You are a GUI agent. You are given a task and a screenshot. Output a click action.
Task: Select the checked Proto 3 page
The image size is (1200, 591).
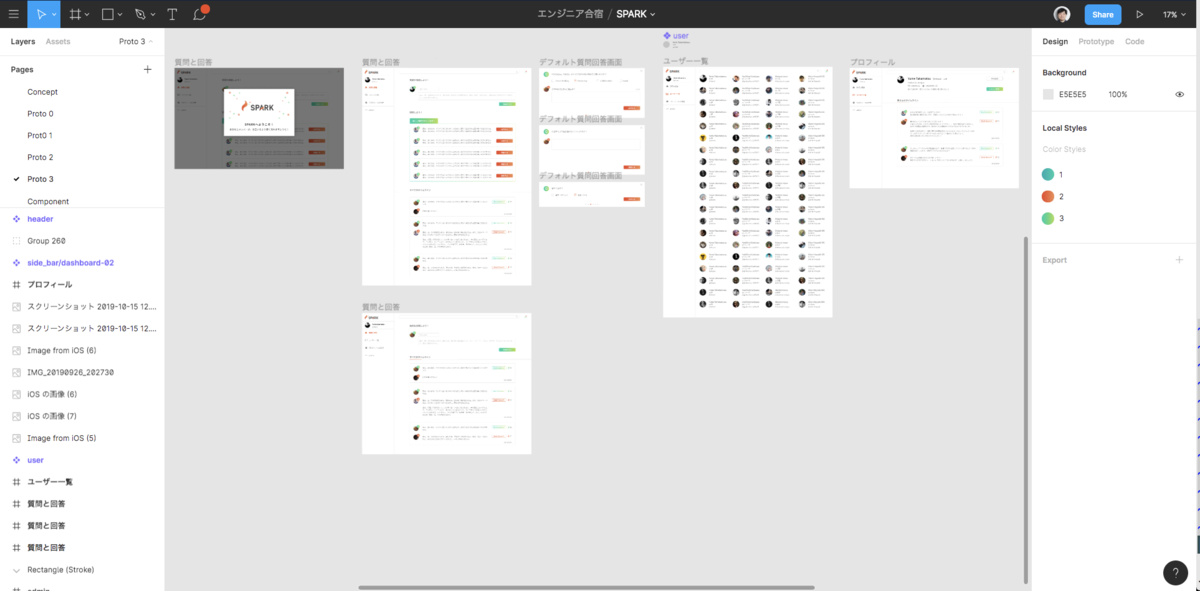(40, 179)
